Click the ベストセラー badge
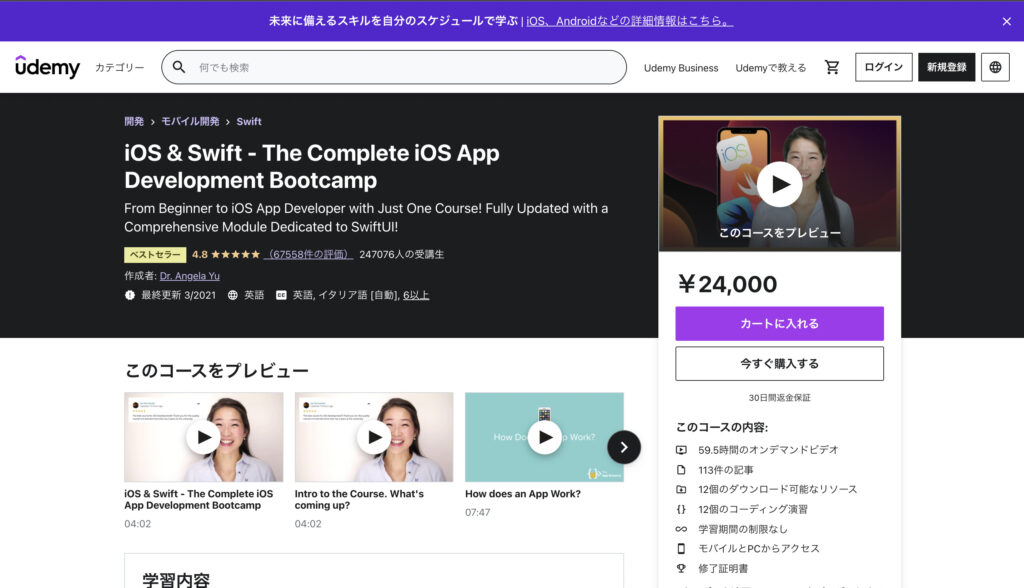The width and height of the screenshot is (1024, 588). (x=155, y=254)
